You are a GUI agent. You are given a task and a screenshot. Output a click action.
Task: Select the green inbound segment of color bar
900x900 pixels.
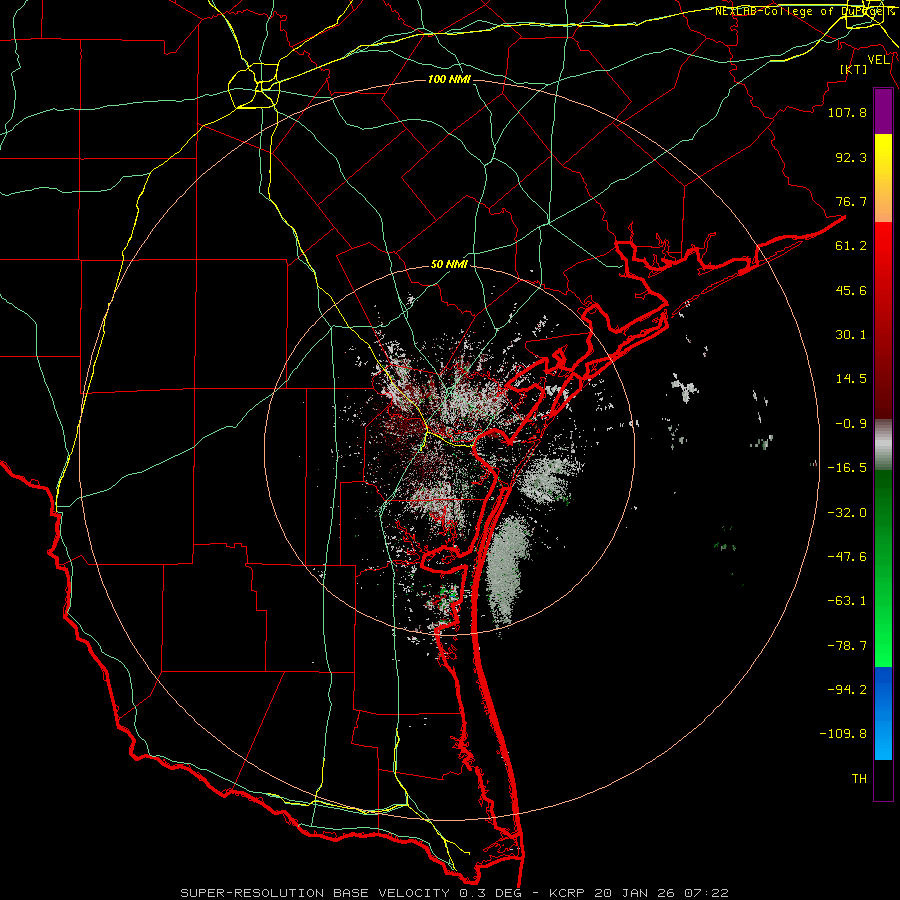pyautogui.click(x=883, y=568)
